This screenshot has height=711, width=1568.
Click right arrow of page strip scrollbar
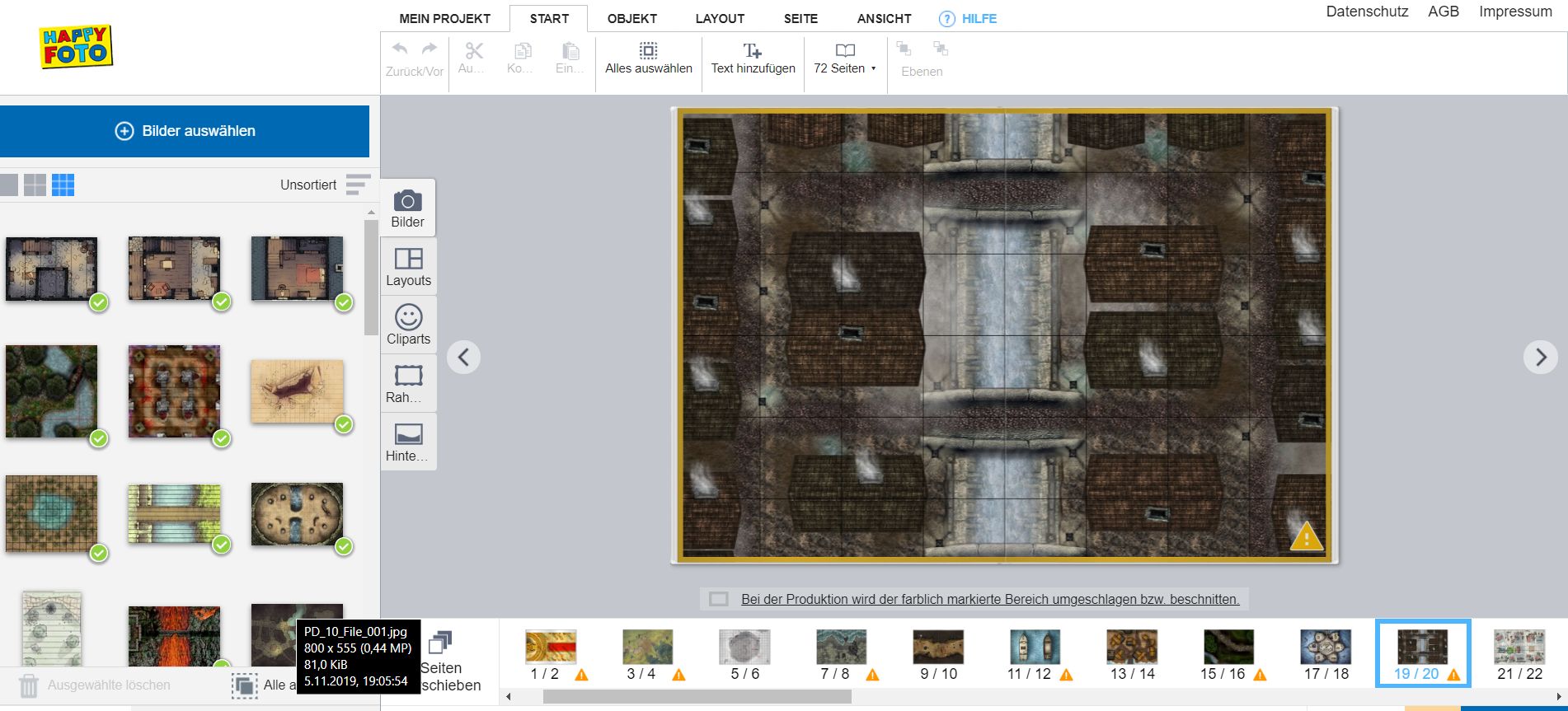(1559, 697)
